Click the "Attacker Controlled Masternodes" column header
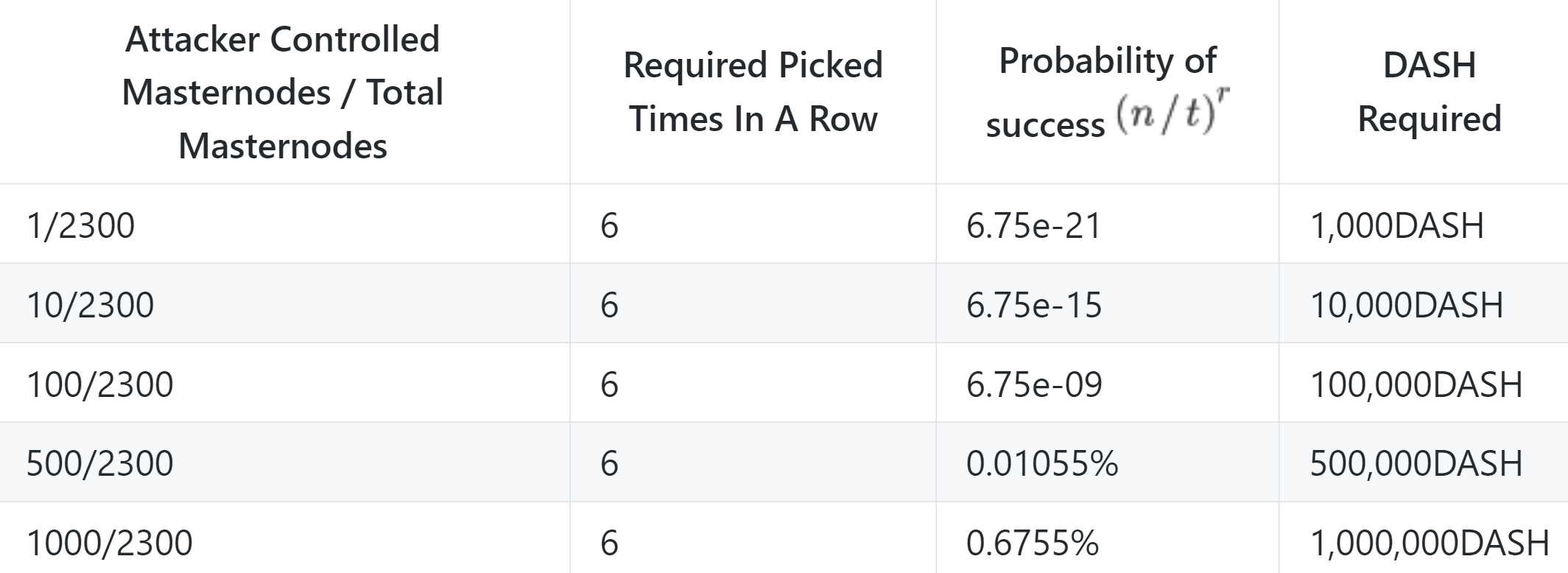 (x=283, y=92)
